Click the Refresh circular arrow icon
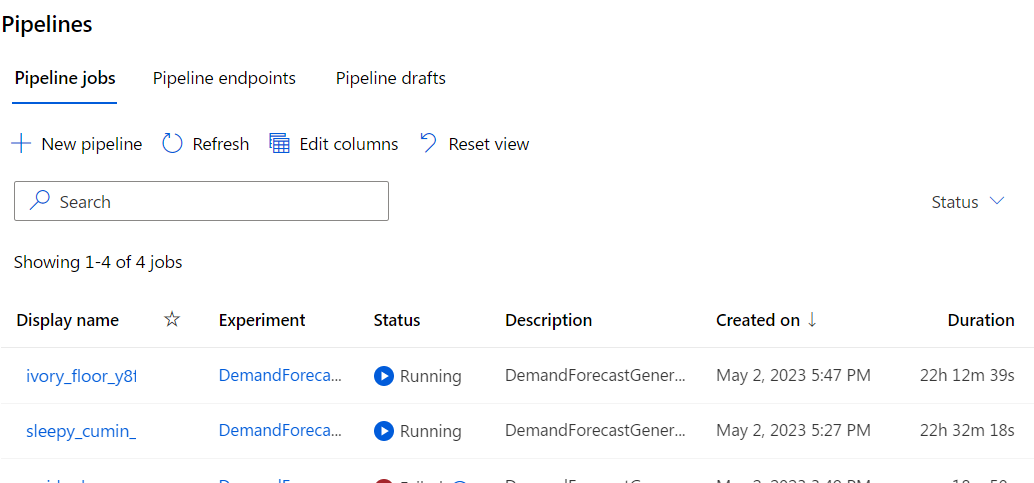This screenshot has height=483, width=1034. tap(172, 144)
